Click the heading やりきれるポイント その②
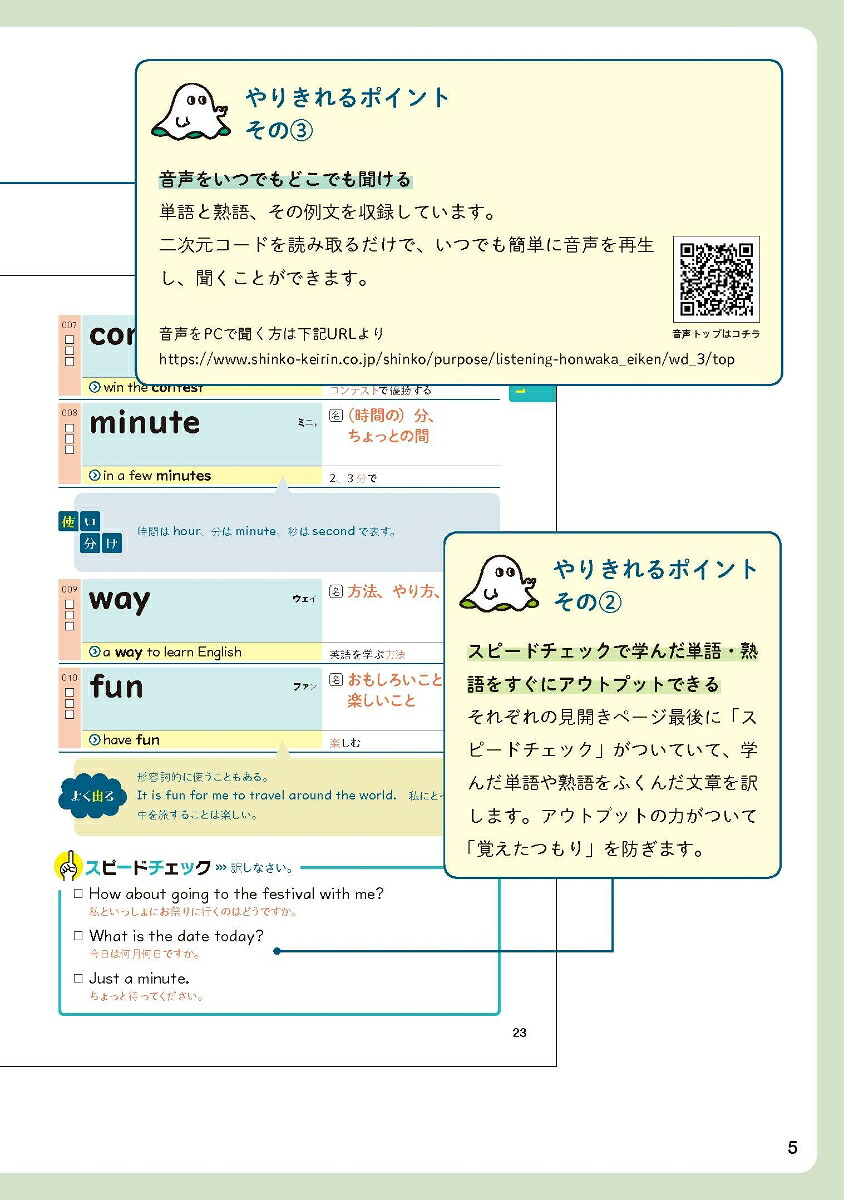Image resolution: width=844 pixels, height=1200 pixels. click(x=656, y=585)
